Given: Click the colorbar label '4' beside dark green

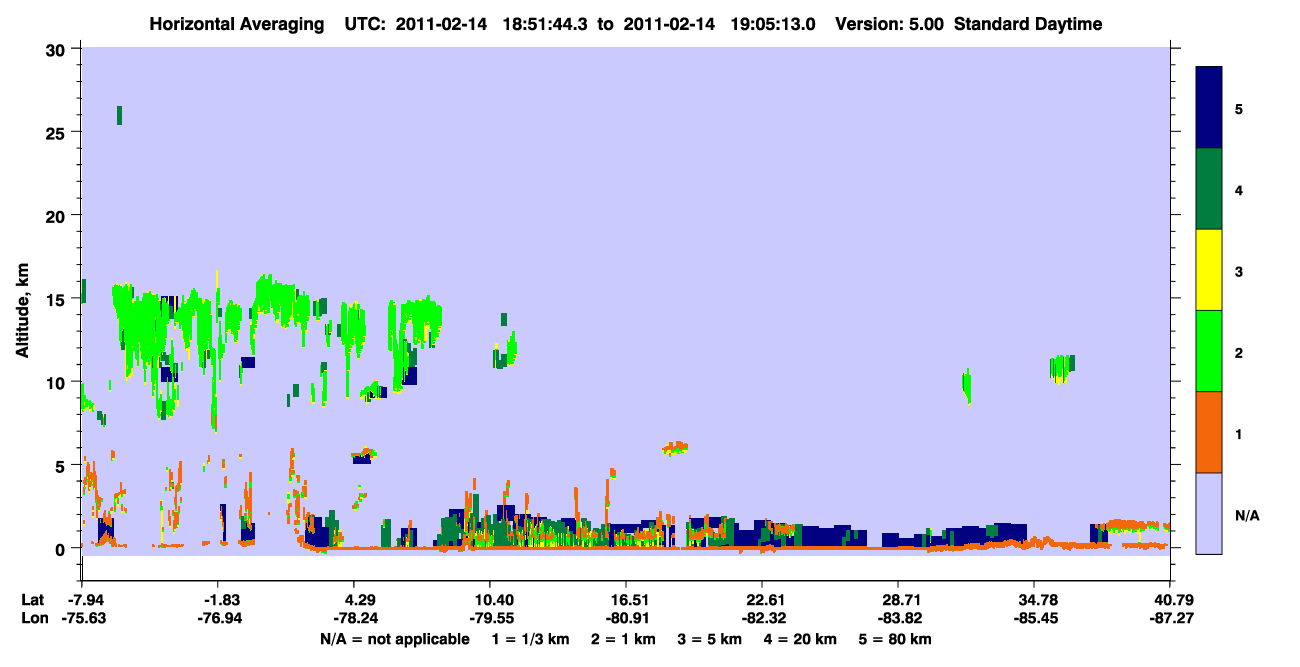Looking at the screenshot, I should (1239, 189).
